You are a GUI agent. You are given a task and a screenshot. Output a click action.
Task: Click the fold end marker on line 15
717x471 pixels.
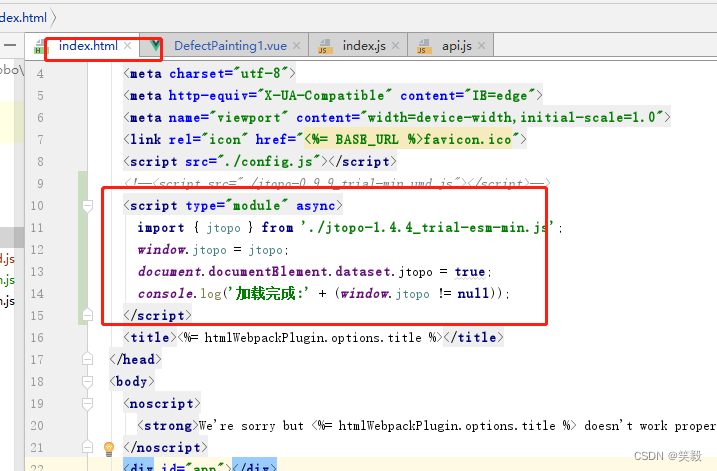(88, 315)
